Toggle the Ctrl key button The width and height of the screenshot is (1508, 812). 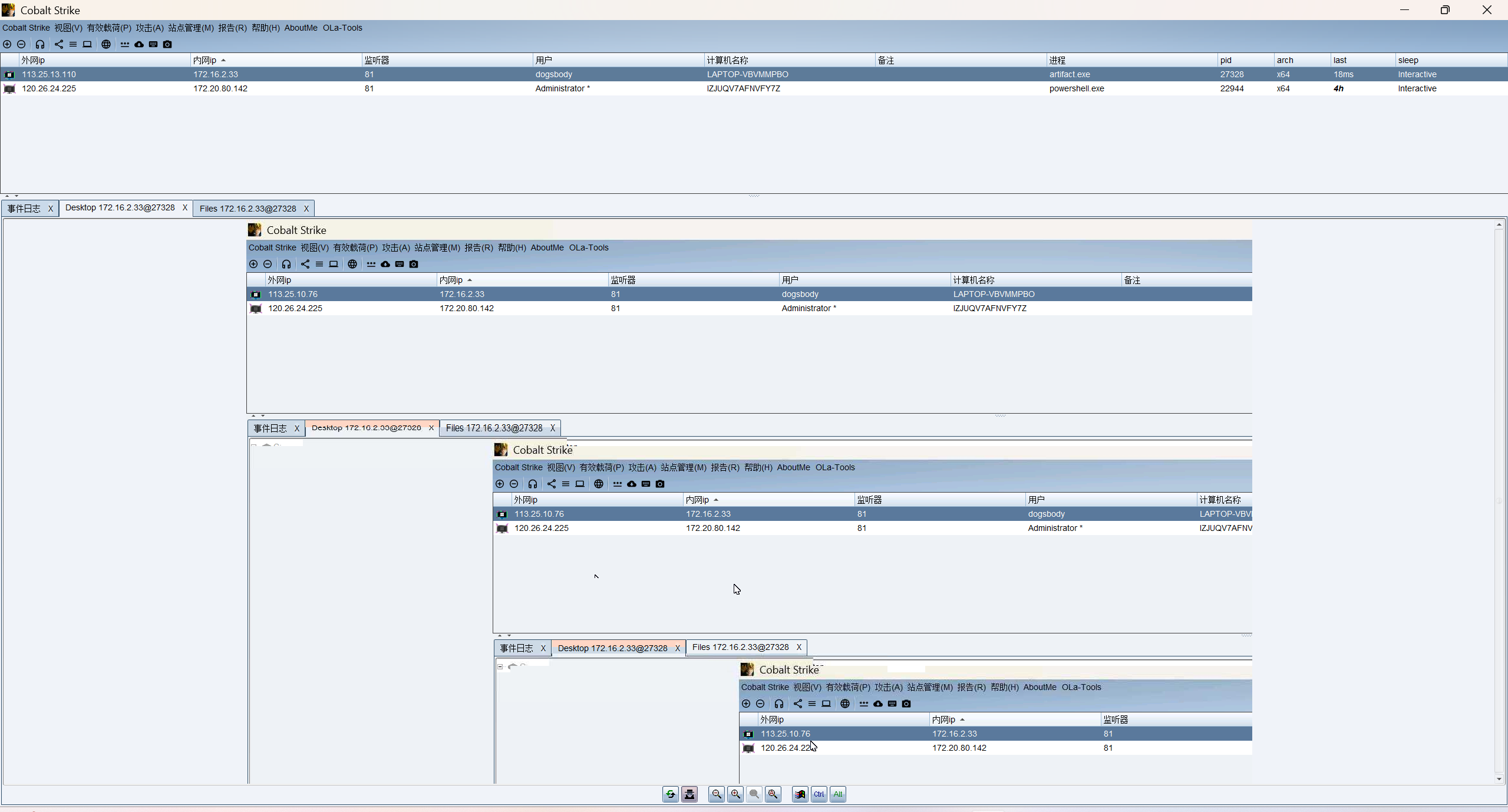(819, 794)
